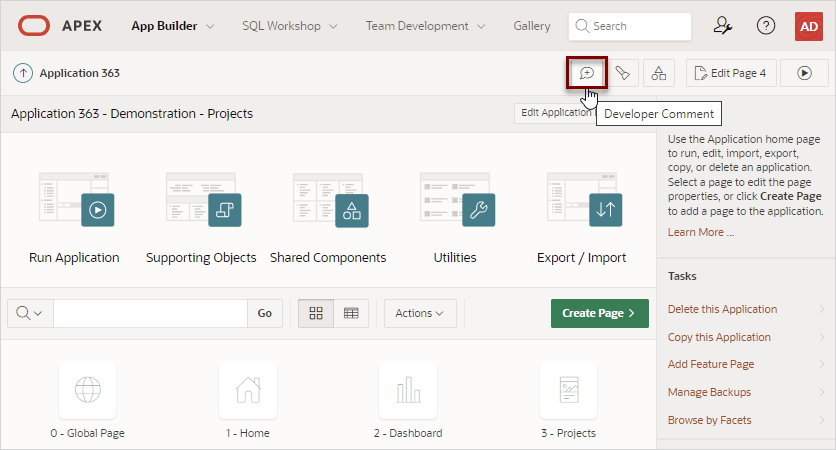This screenshot has height=450, width=836.
Task: Open the 1 - Home page icon
Action: (x=248, y=390)
